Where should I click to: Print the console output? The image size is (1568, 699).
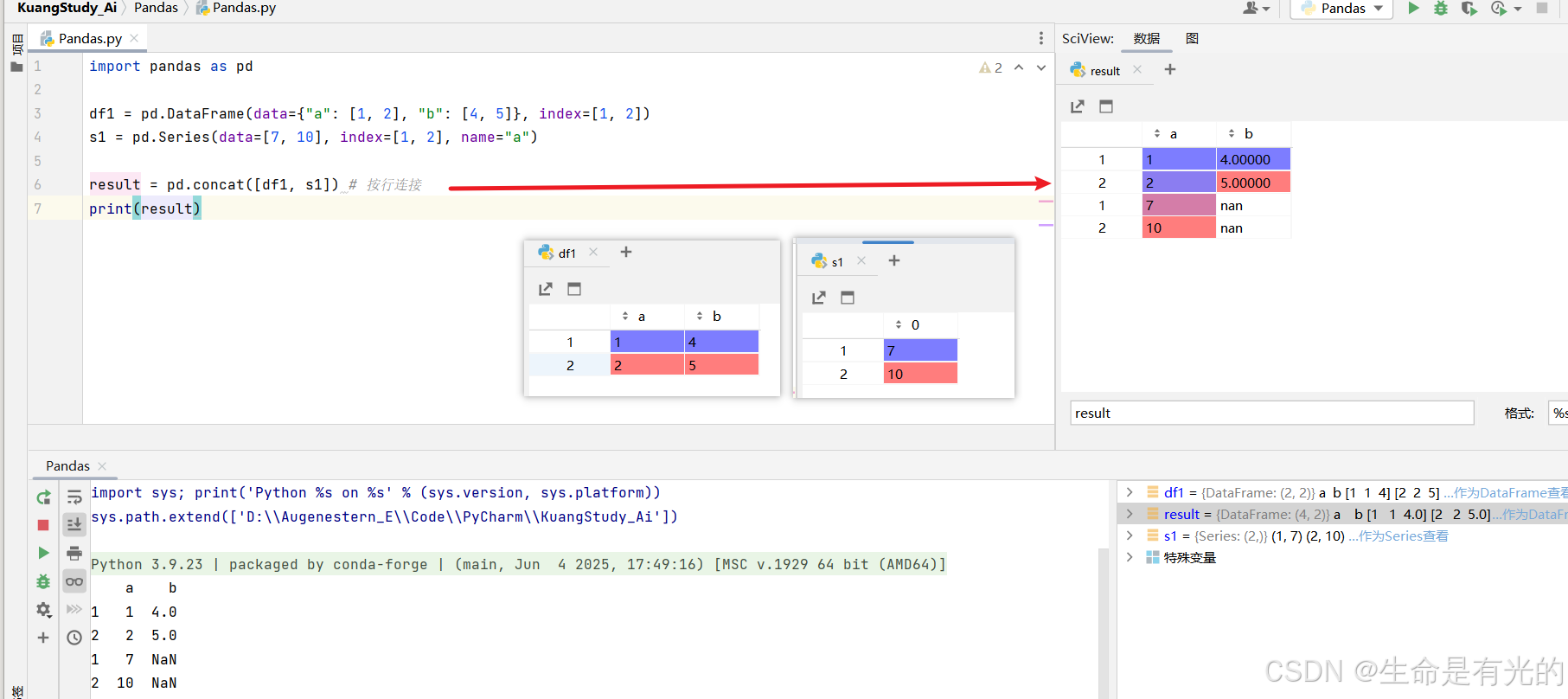pyautogui.click(x=74, y=553)
